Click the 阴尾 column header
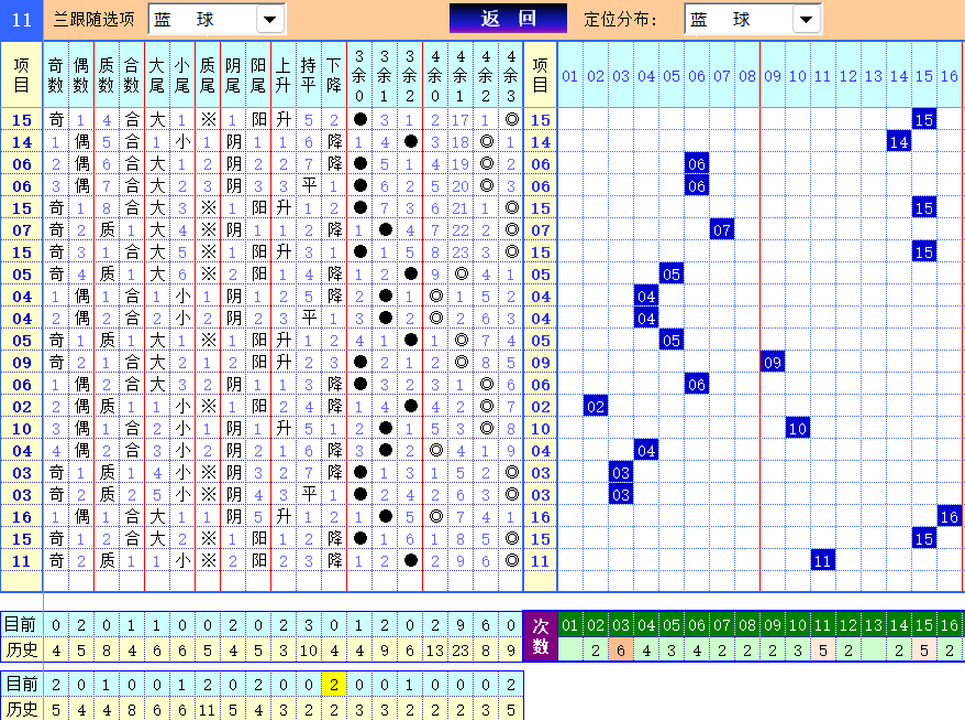 pos(233,74)
